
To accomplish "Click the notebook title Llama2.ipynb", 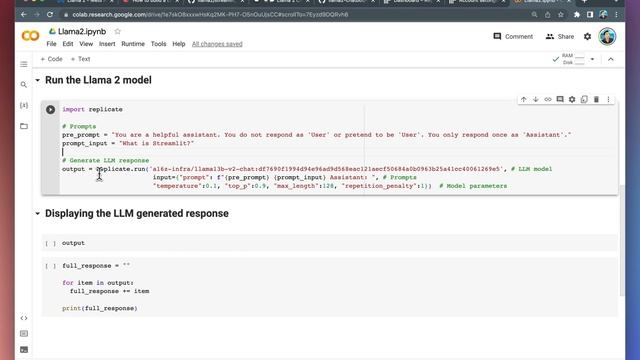I will [82, 31].
